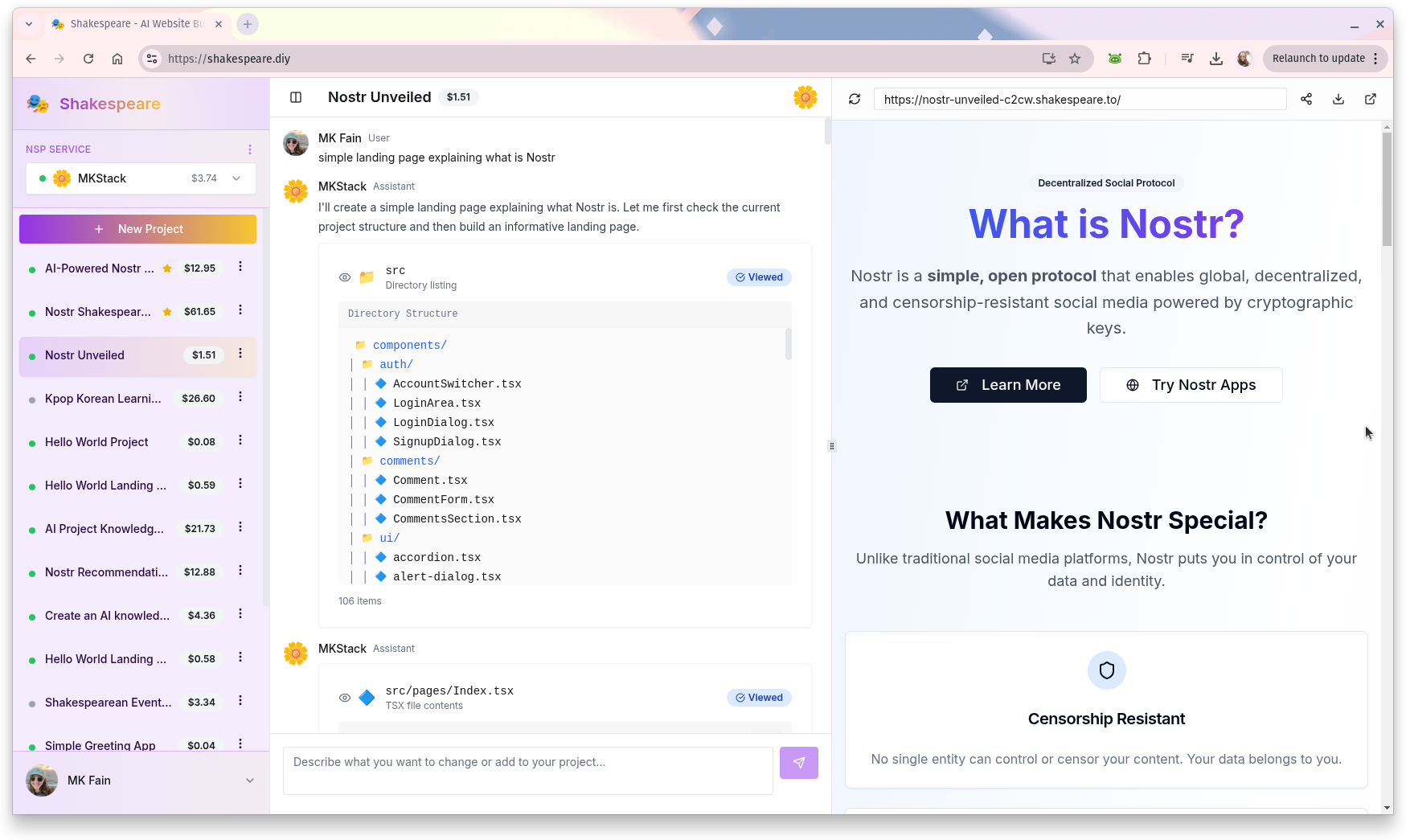Switch to Shakespeare browser tab
Image resolution: width=1406 pixels, height=840 pixels.
tap(137, 24)
